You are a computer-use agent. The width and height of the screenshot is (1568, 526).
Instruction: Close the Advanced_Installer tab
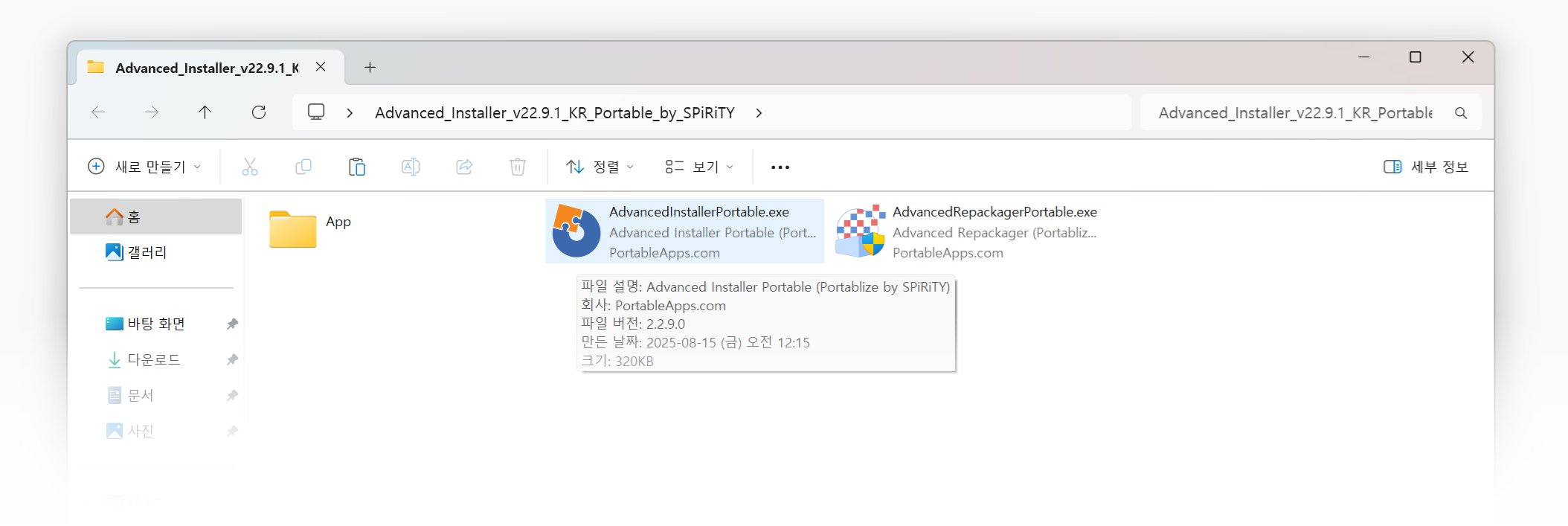[x=321, y=67]
